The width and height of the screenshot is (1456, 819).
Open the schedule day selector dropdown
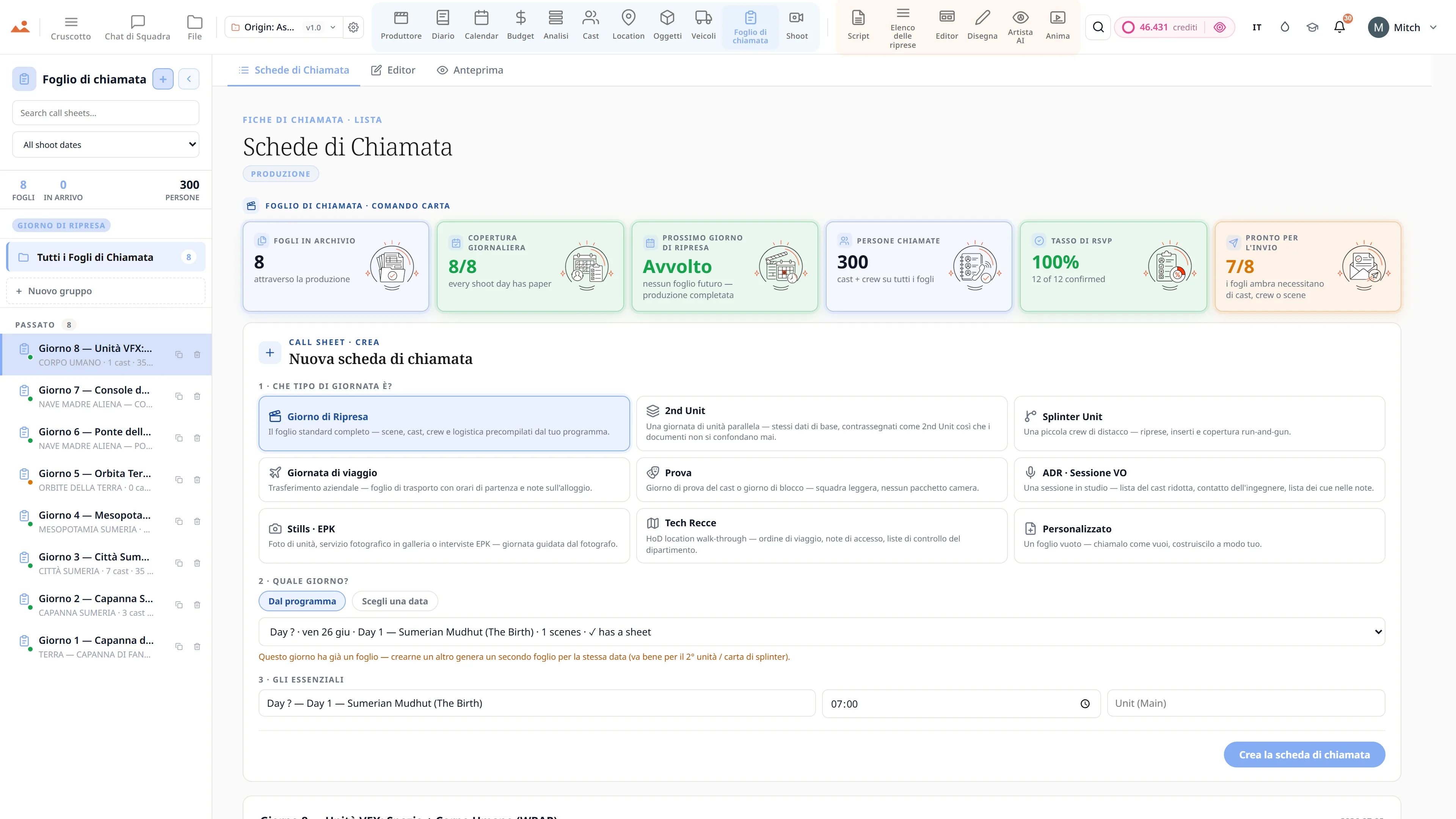coord(821,632)
